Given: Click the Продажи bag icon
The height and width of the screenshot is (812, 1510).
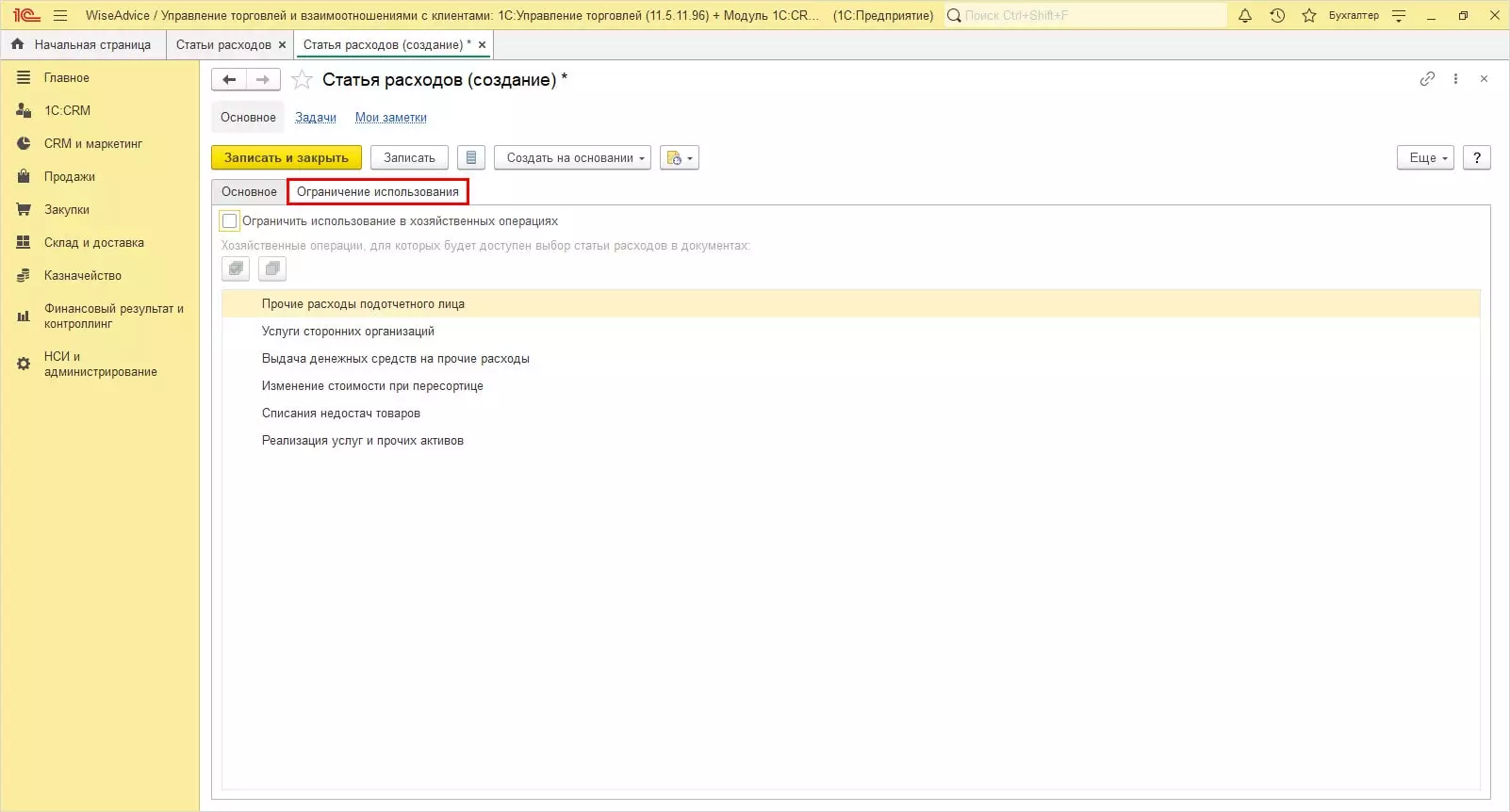Looking at the screenshot, I should point(24,176).
